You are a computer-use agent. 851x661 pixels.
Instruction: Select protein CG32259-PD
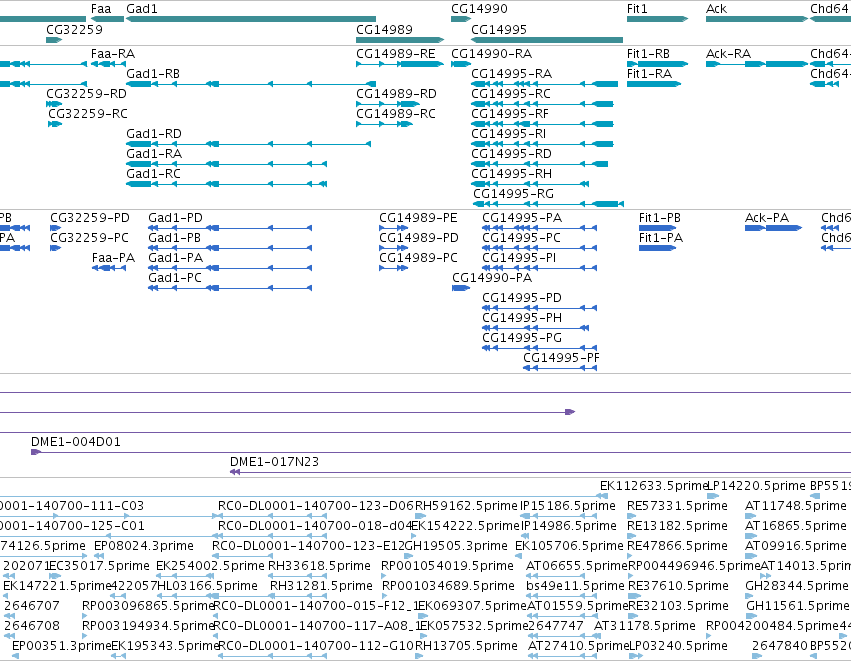[55, 228]
